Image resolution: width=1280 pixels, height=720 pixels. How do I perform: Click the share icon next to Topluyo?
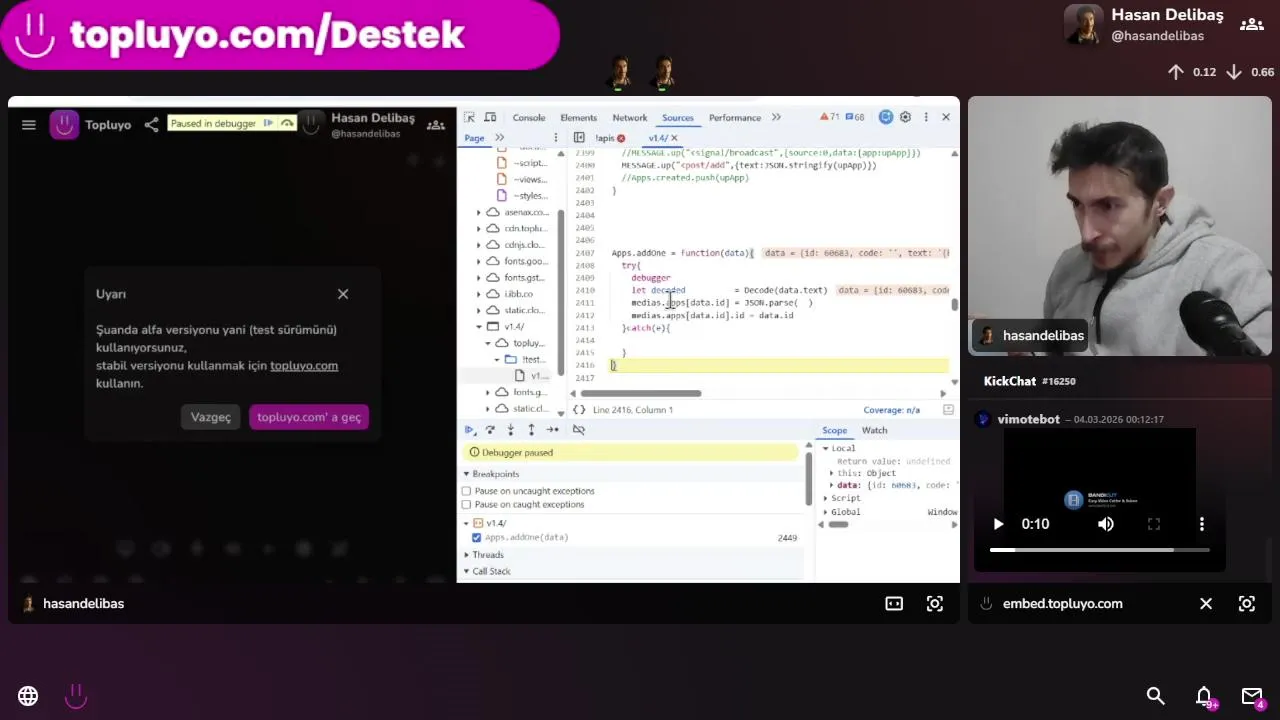pyautogui.click(x=151, y=125)
